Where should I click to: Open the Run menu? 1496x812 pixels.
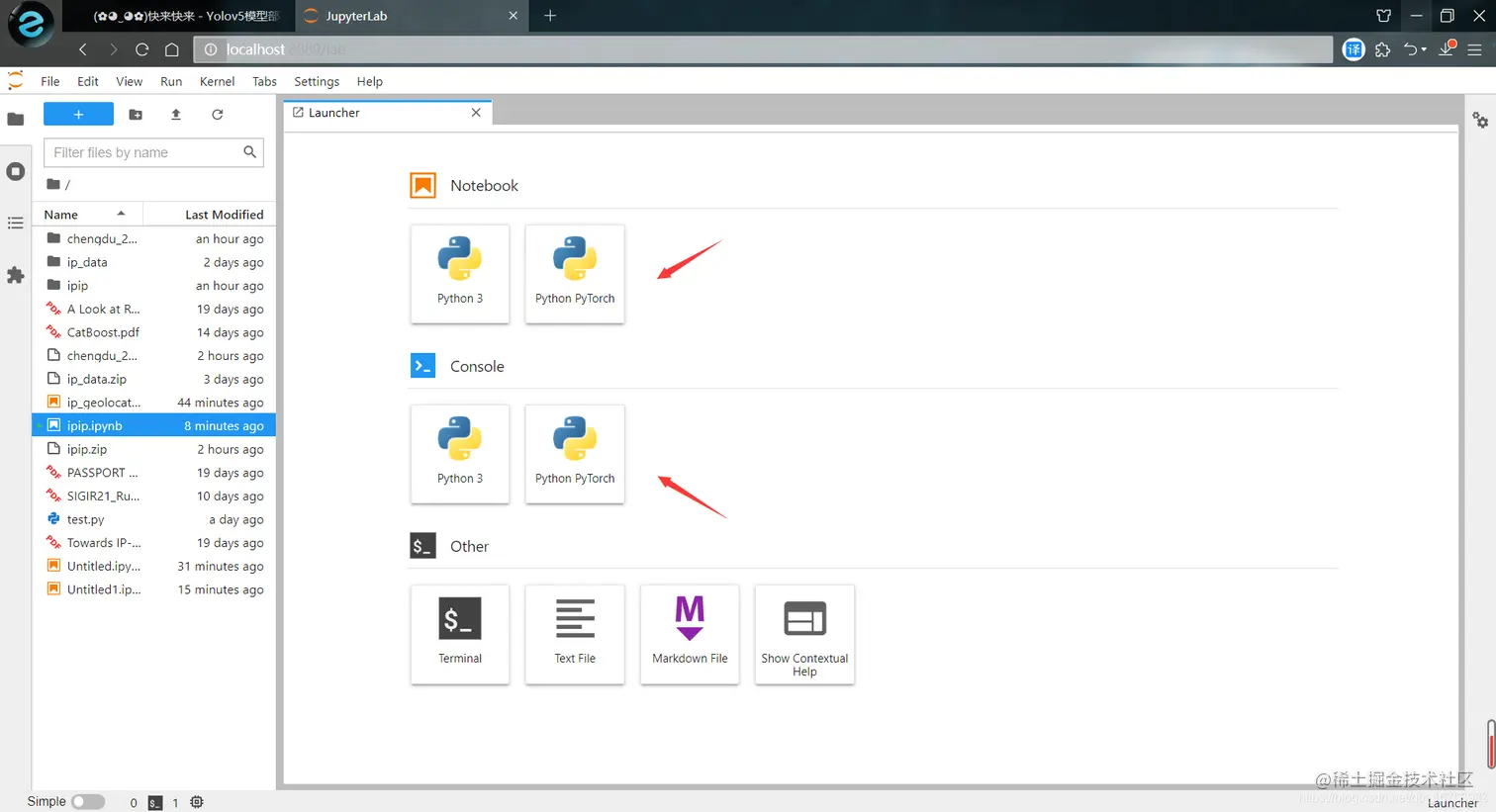tap(171, 81)
